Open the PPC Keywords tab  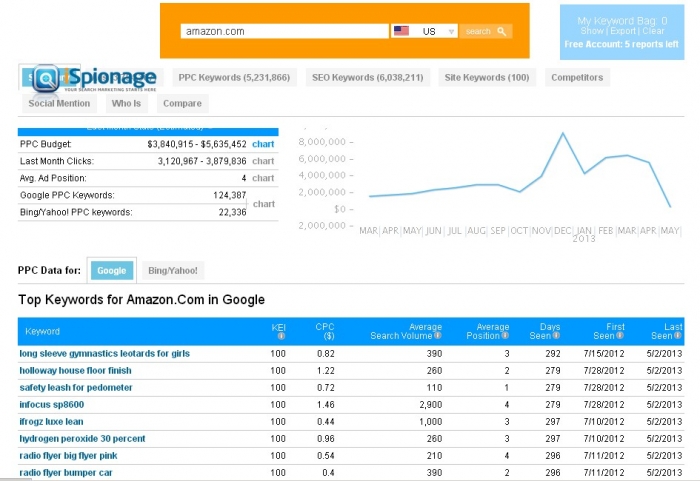click(x=233, y=77)
